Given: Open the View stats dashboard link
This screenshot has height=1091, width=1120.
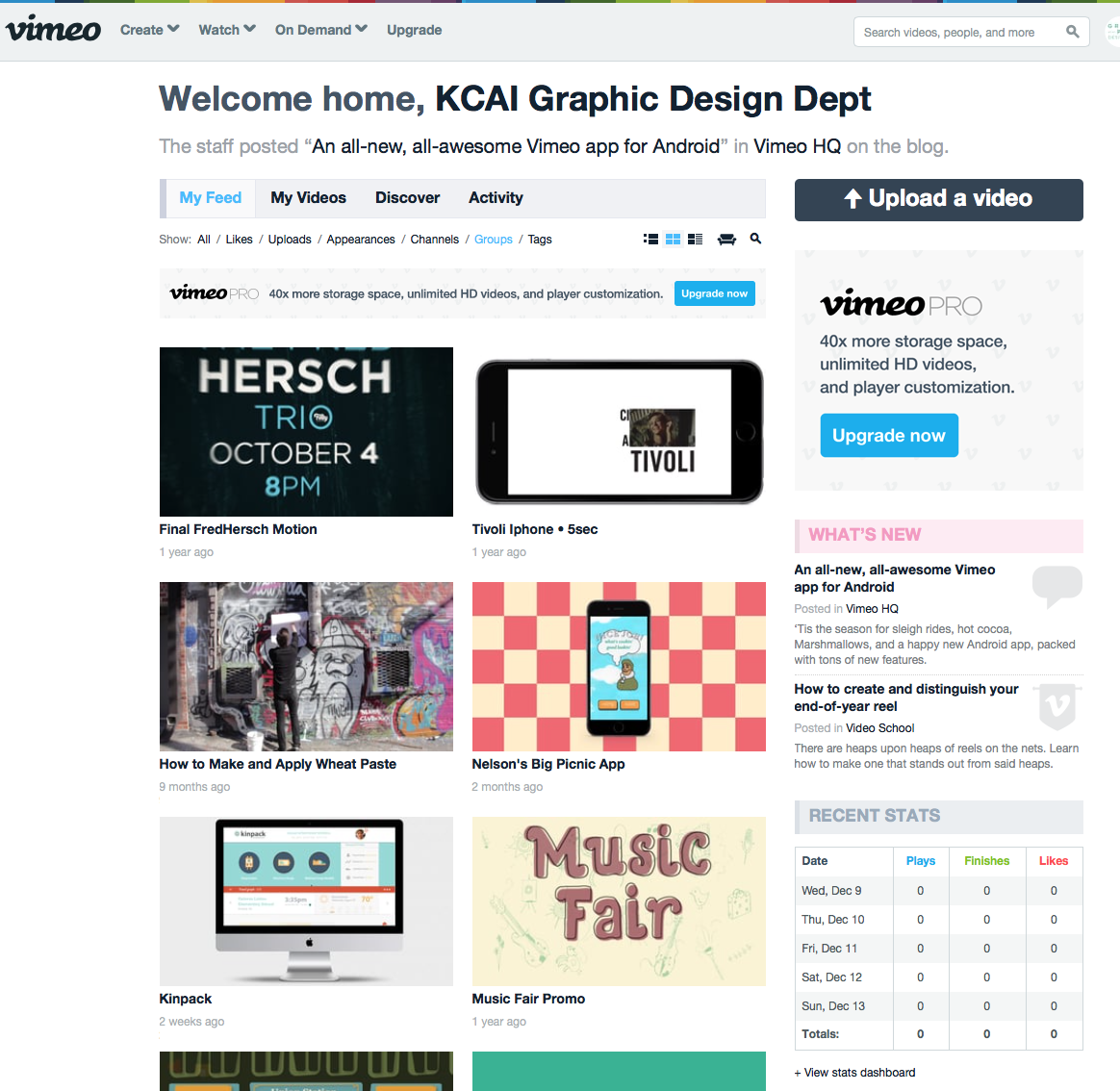Looking at the screenshot, I should pyautogui.click(x=854, y=1072).
